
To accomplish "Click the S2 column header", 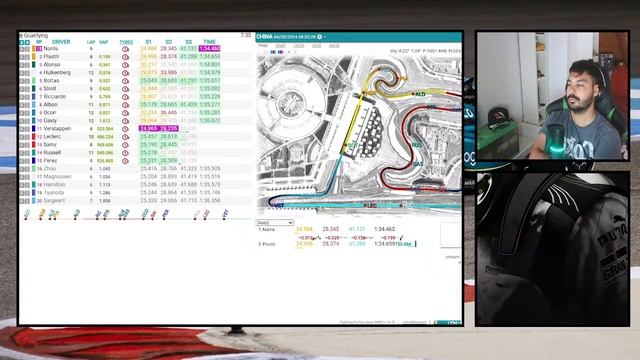I will click(x=169, y=42).
